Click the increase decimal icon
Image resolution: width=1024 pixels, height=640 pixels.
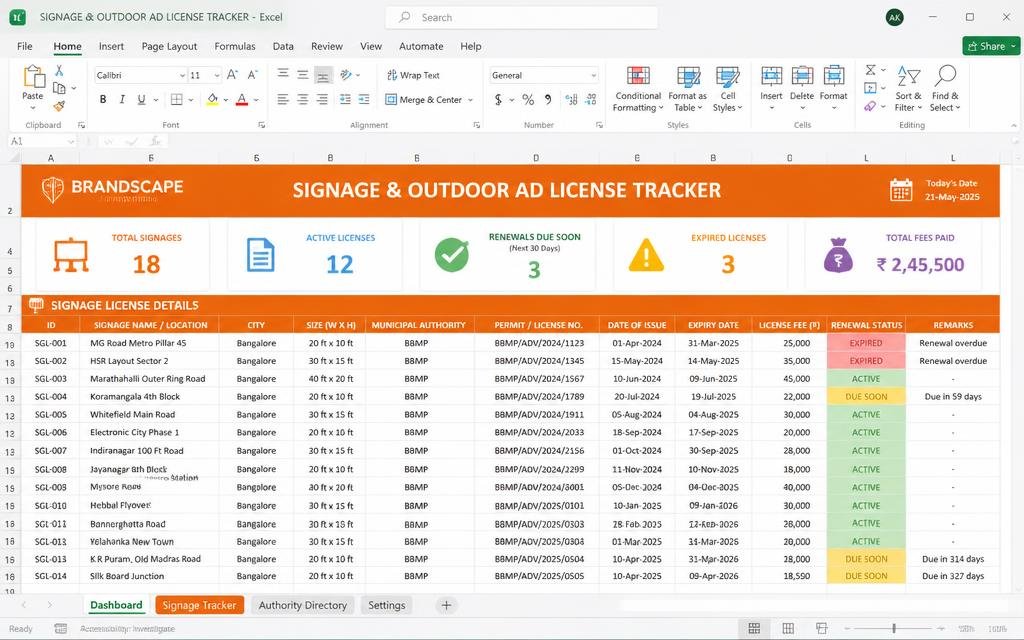coord(571,99)
